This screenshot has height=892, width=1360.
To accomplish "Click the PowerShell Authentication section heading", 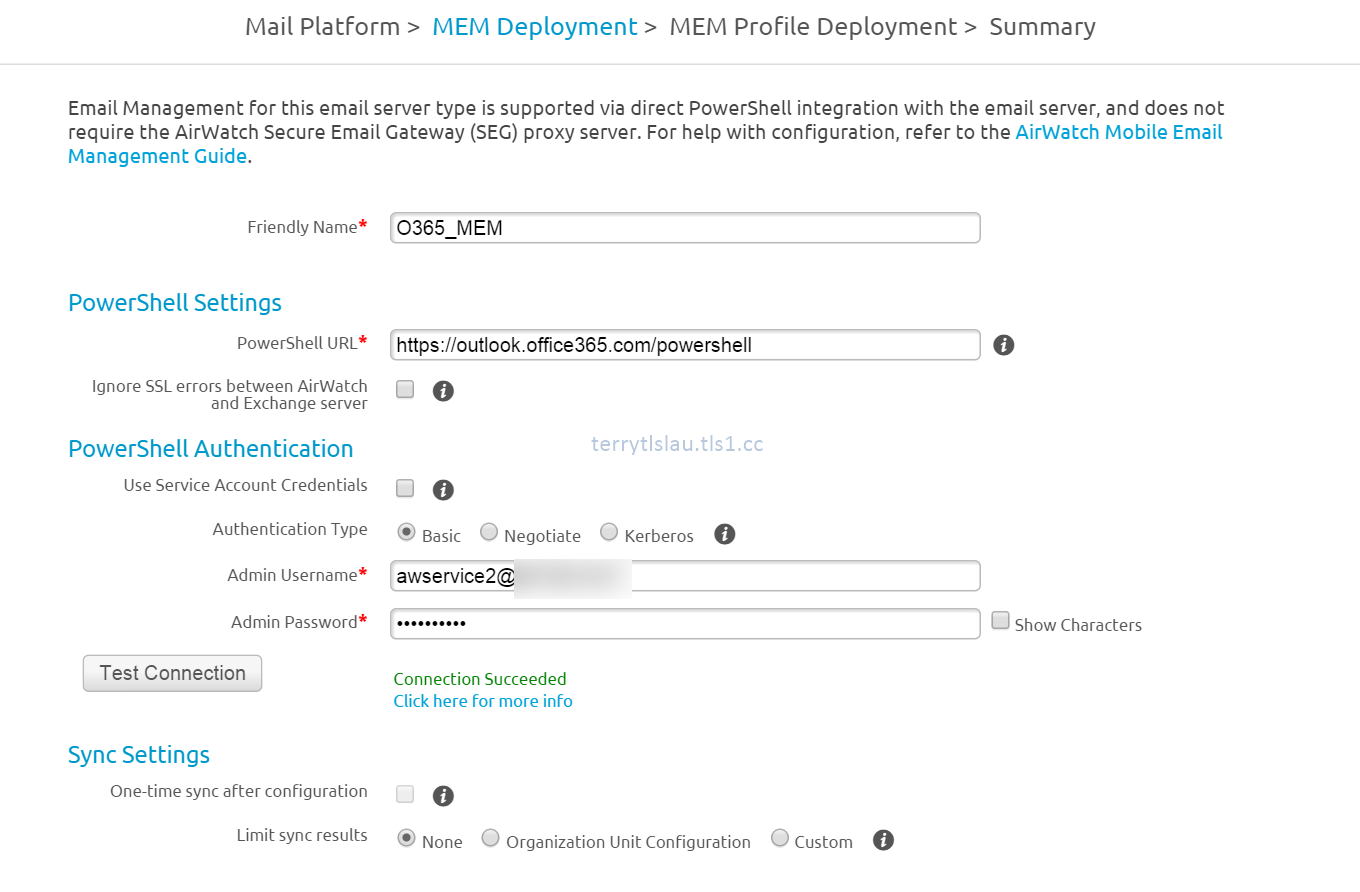I will coord(211,448).
